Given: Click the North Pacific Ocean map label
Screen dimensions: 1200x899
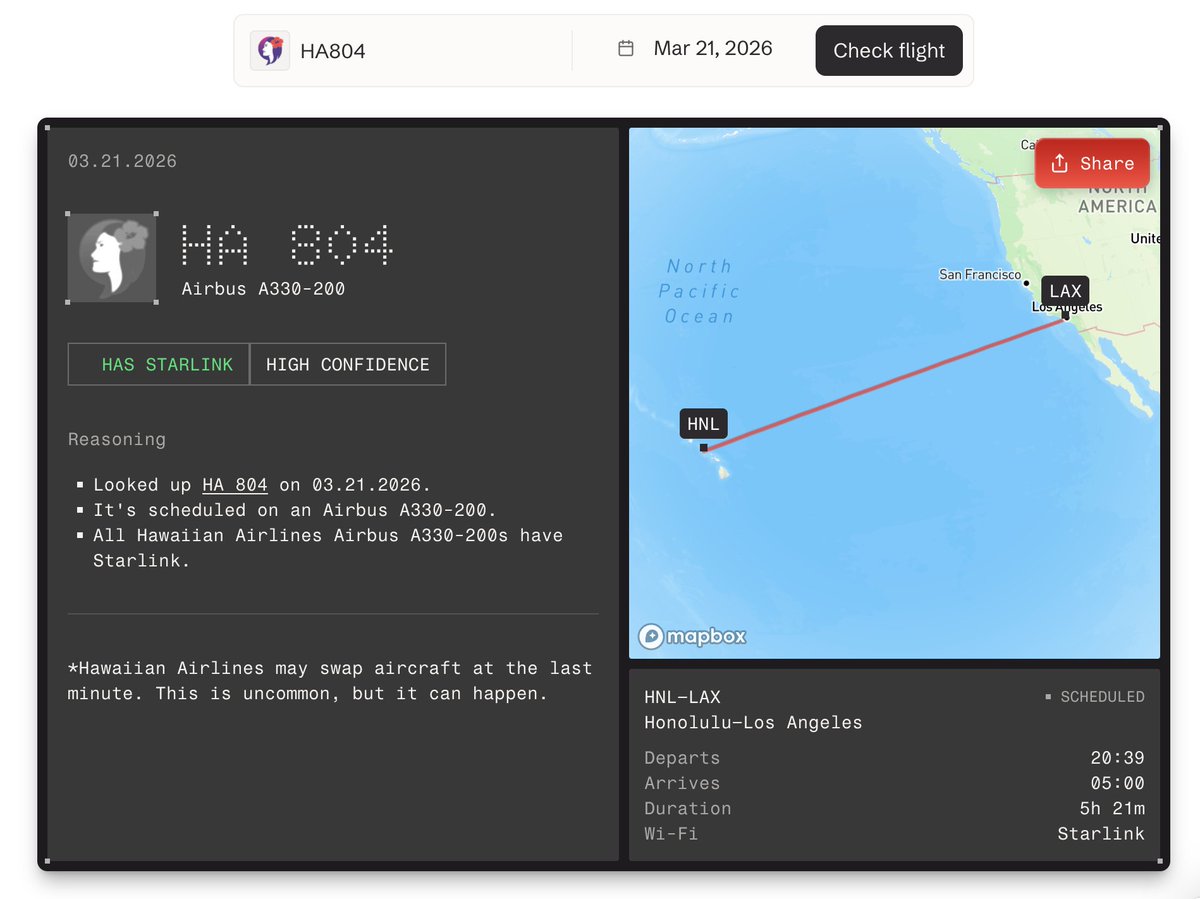Looking at the screenshot, I should (x=700, y=291).
